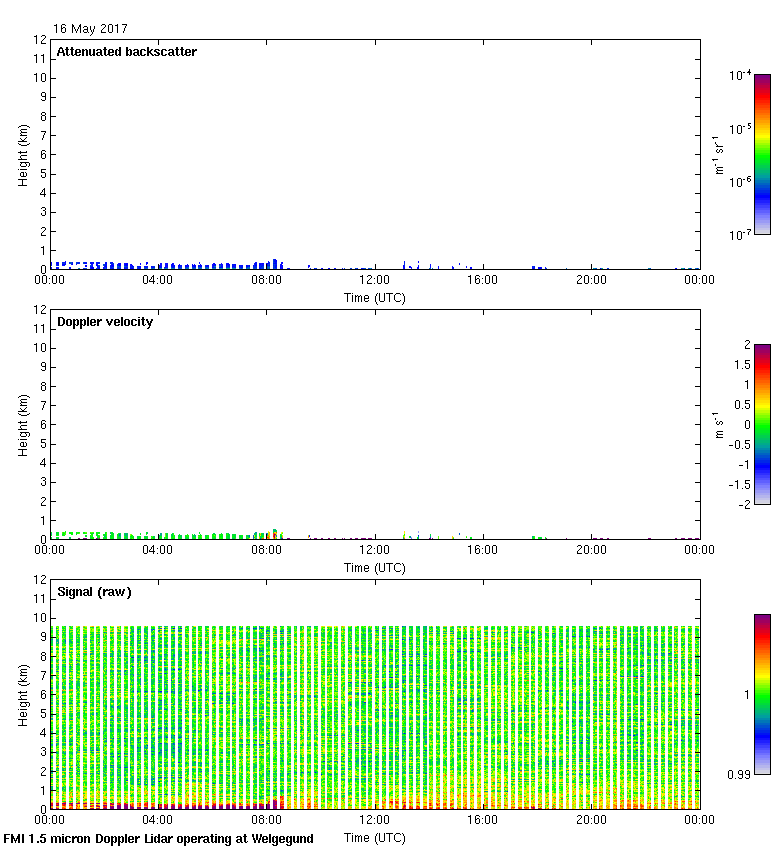
Task: Click 20:00 tick on backscatter time axis
Action: pyautogui.click(x=591, y=280)
